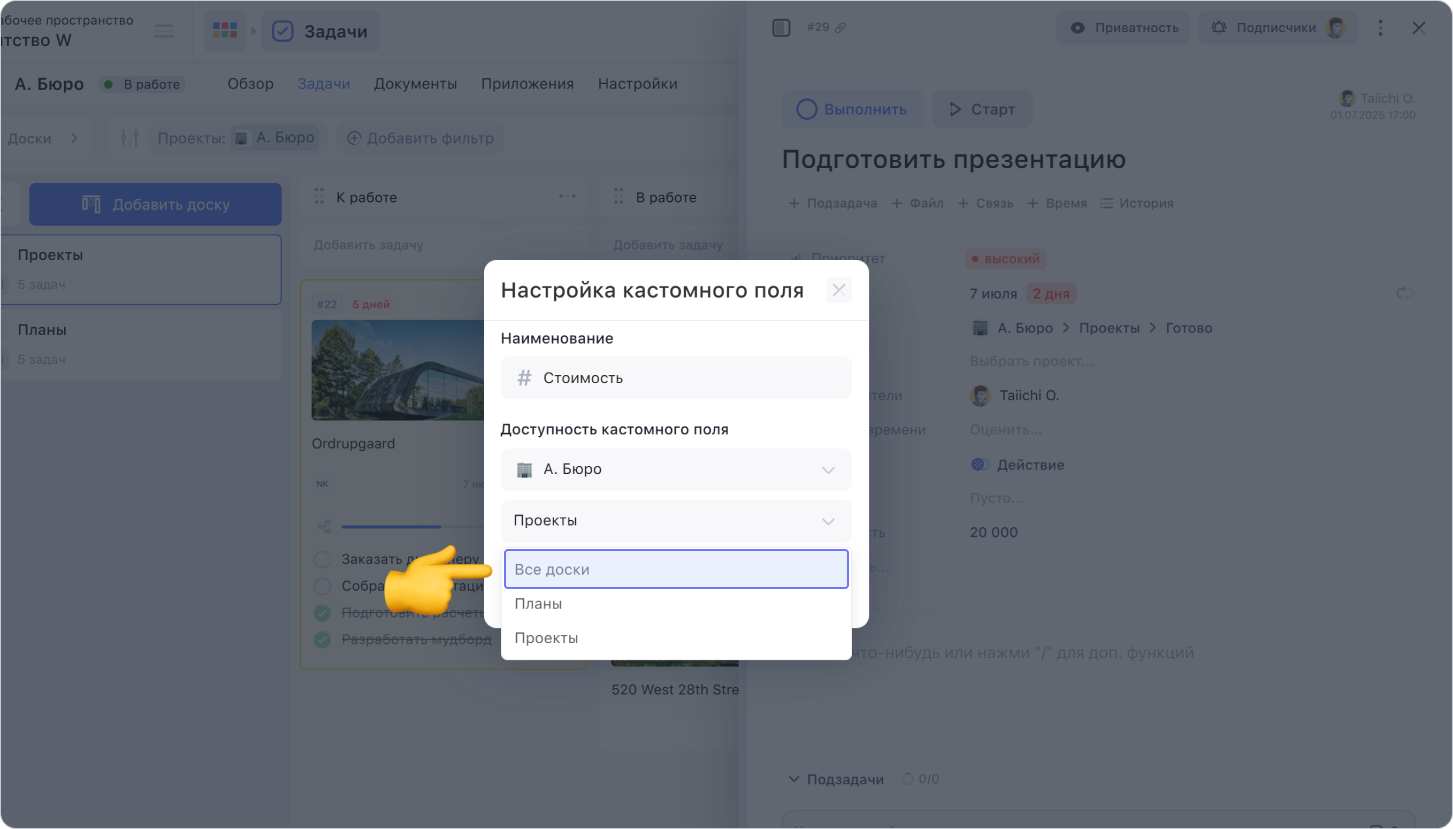Choose Проекты in the open dropdown list

(676, 638)
